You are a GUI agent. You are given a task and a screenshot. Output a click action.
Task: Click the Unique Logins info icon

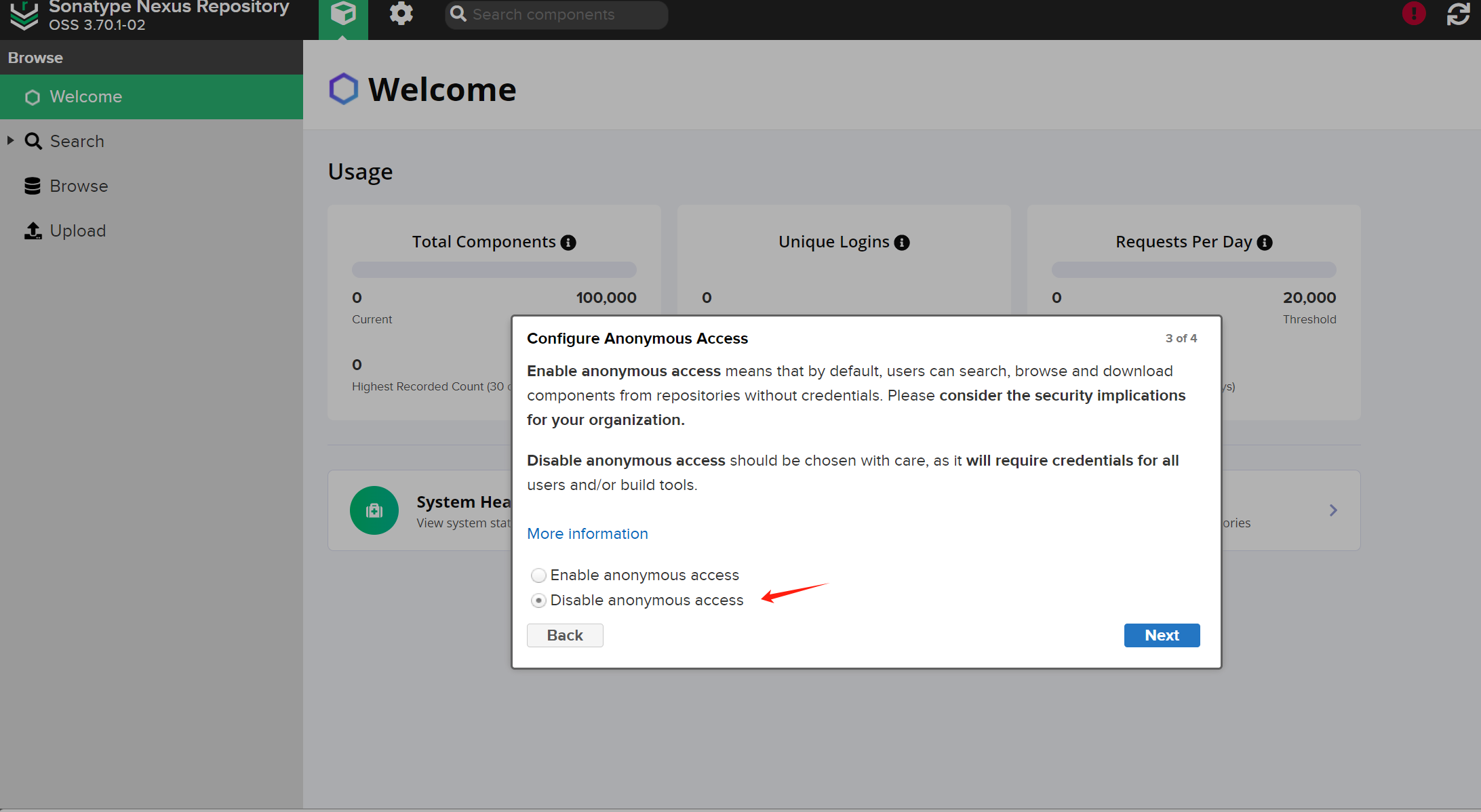coord(902,243)
